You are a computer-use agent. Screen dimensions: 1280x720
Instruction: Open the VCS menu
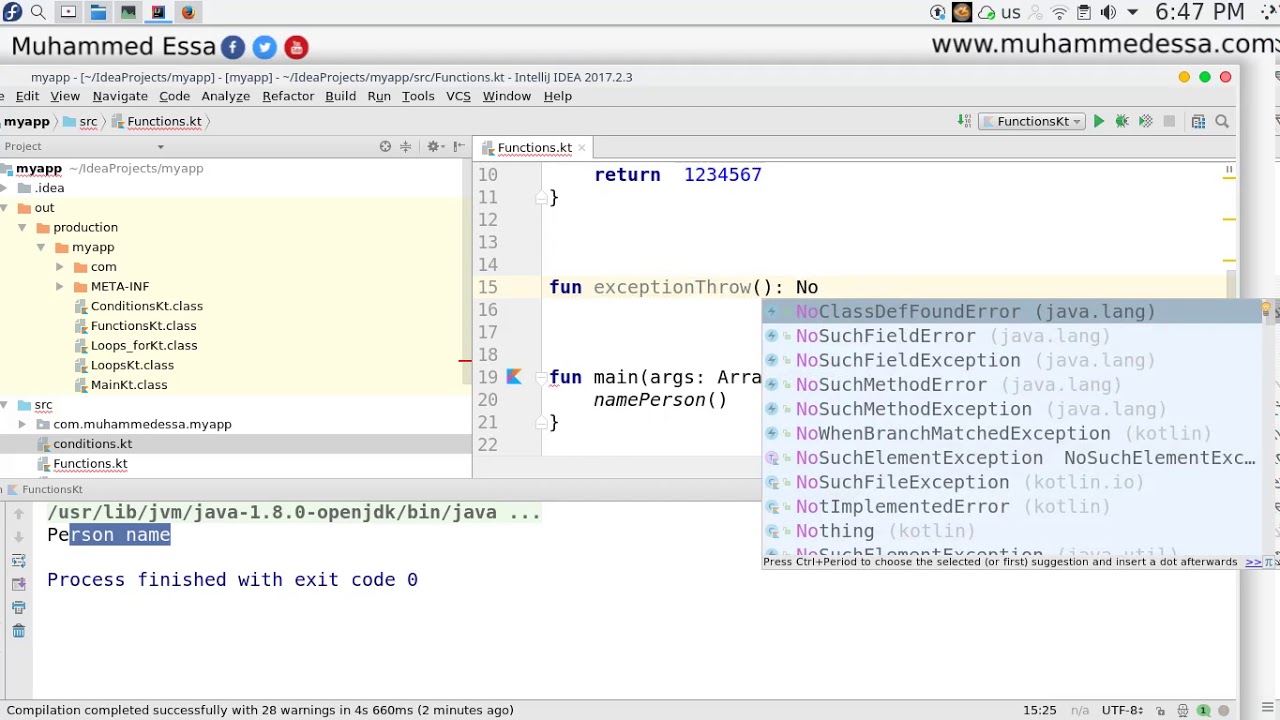(458, 96)
